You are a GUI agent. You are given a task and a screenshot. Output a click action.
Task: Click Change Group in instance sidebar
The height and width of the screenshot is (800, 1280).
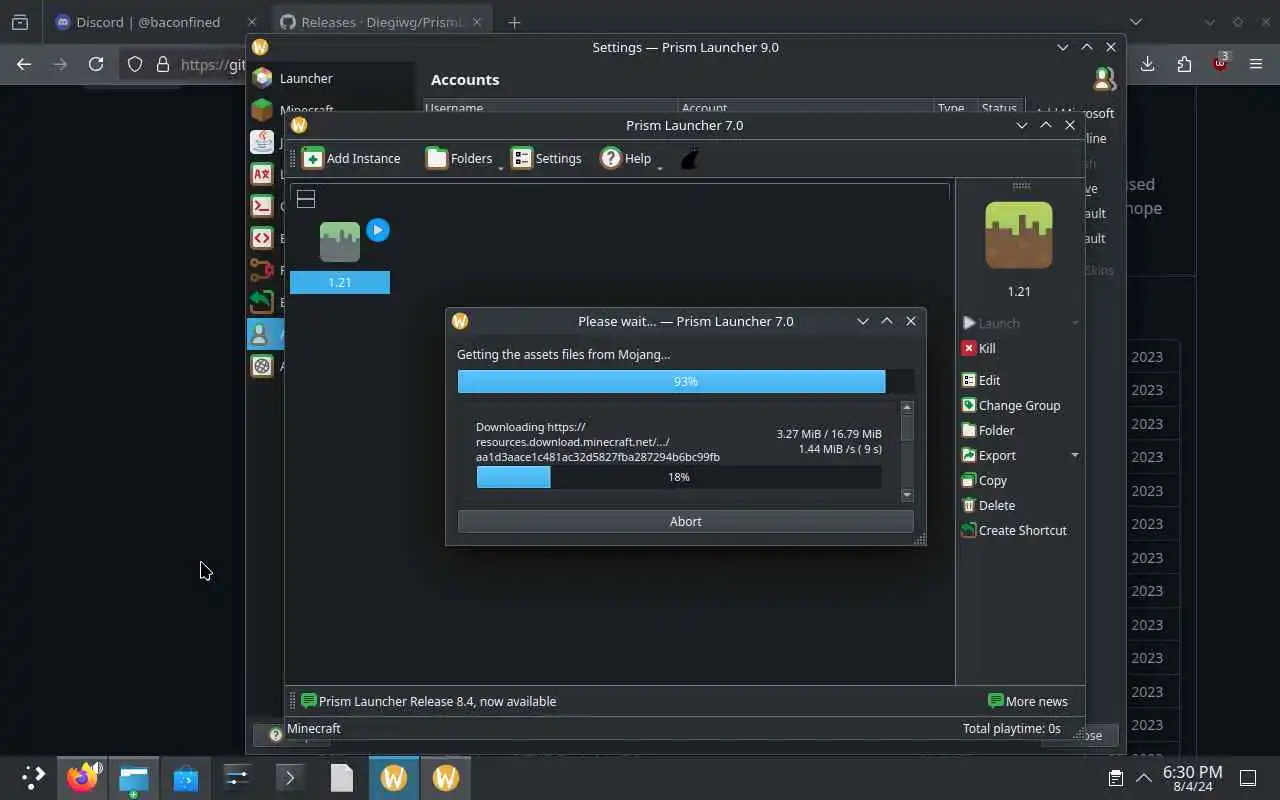(x=1011, y=405)
